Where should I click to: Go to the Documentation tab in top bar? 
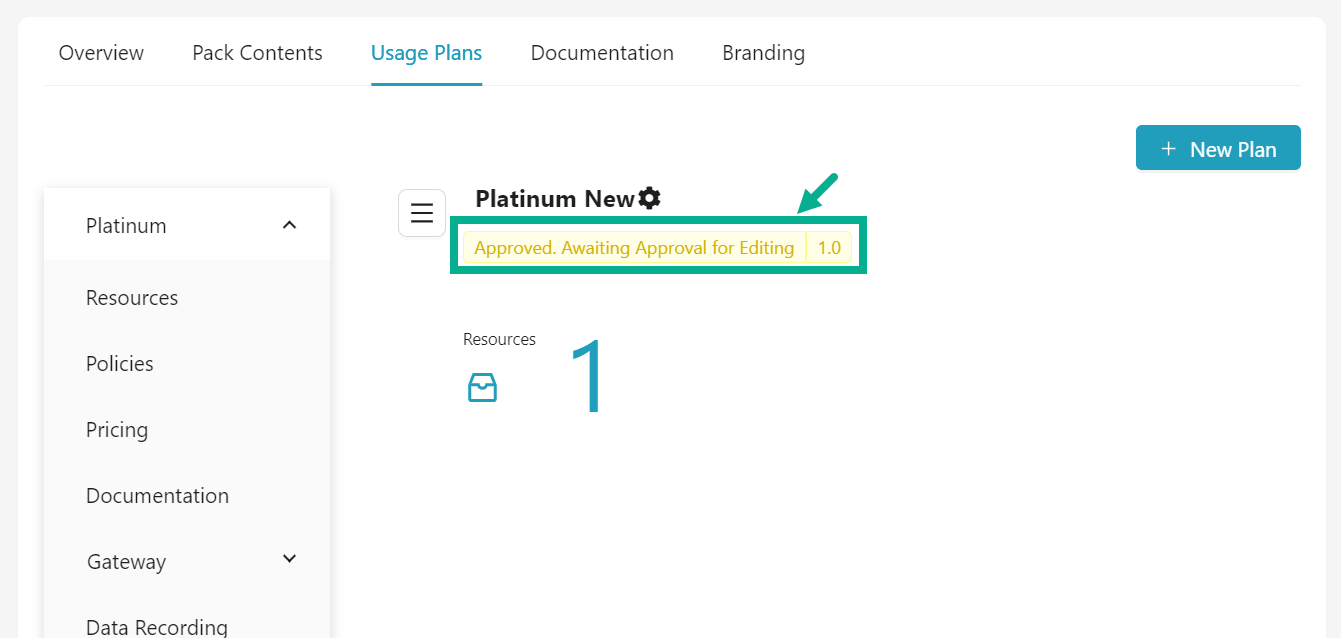[602, 53]
